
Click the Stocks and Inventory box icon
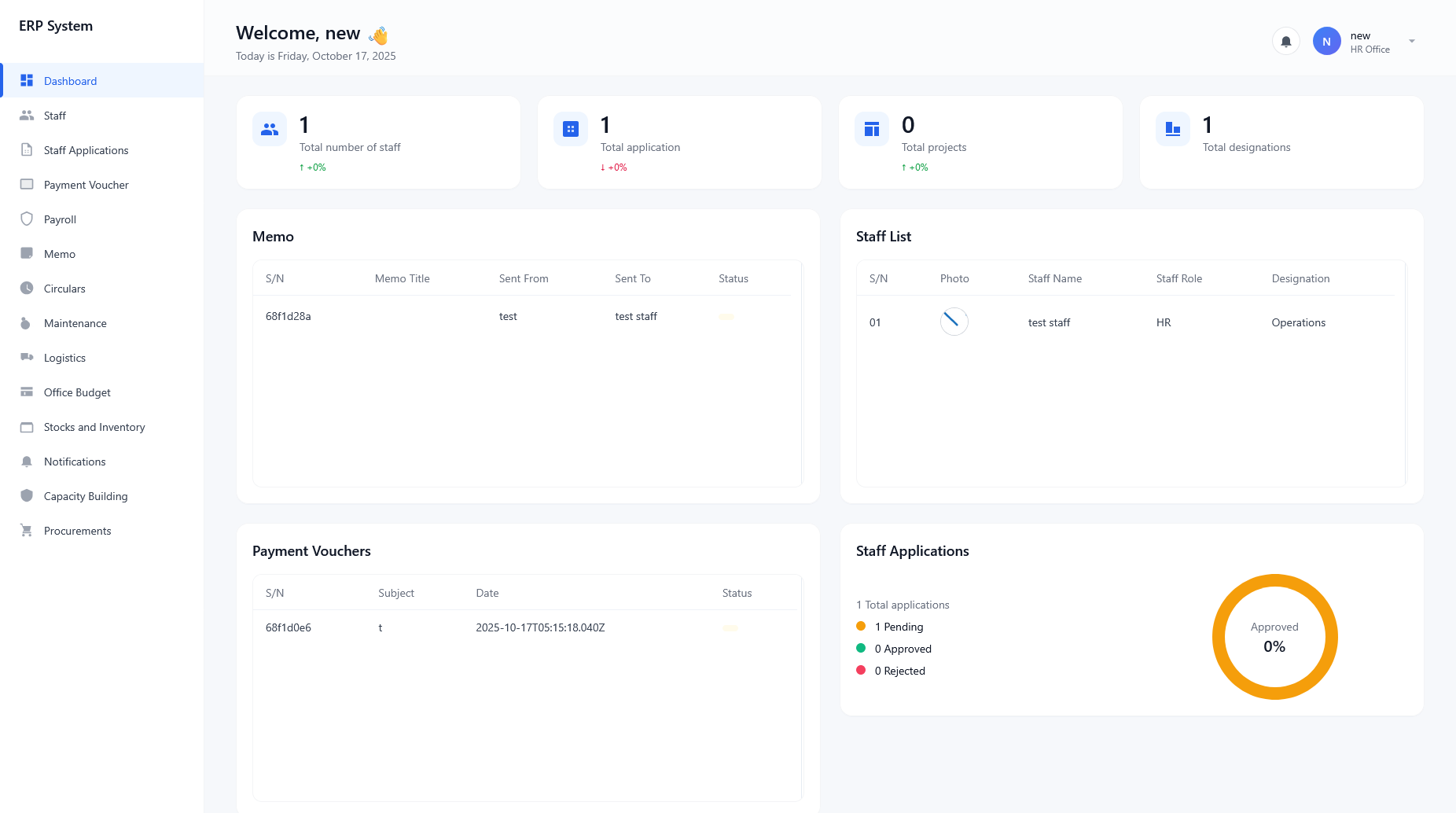click(27, 426)
